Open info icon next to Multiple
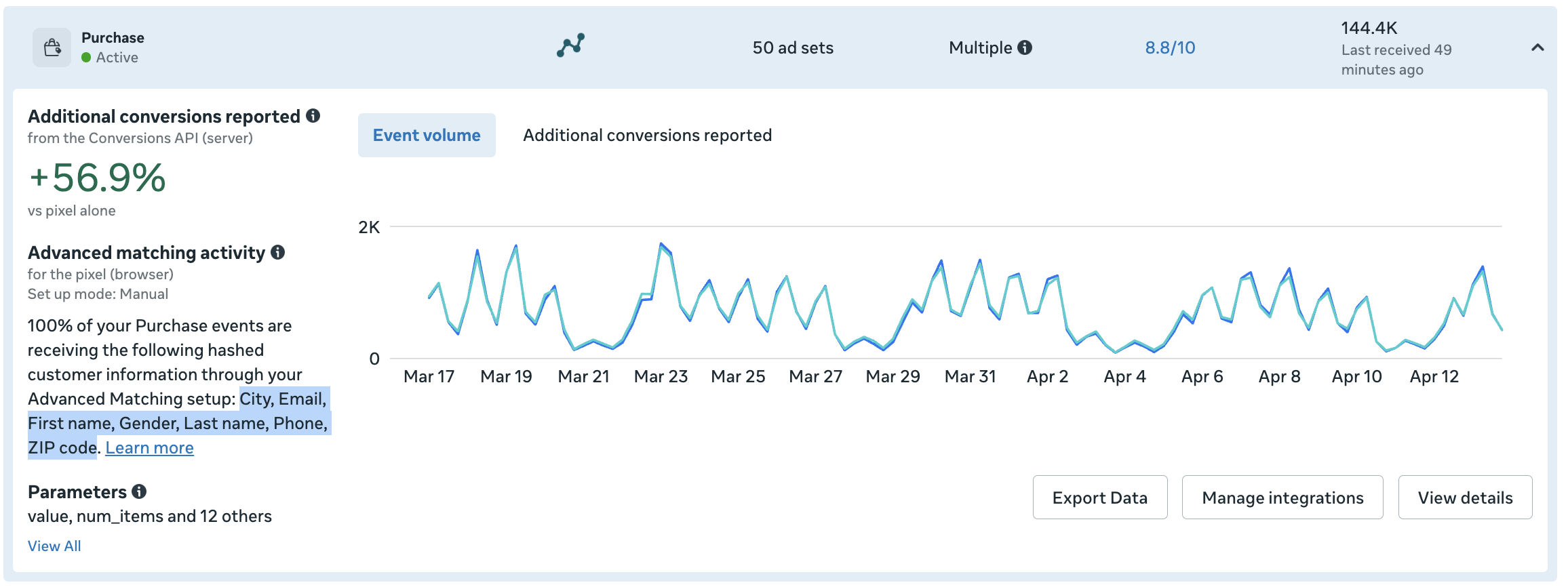 [1025, 47]
